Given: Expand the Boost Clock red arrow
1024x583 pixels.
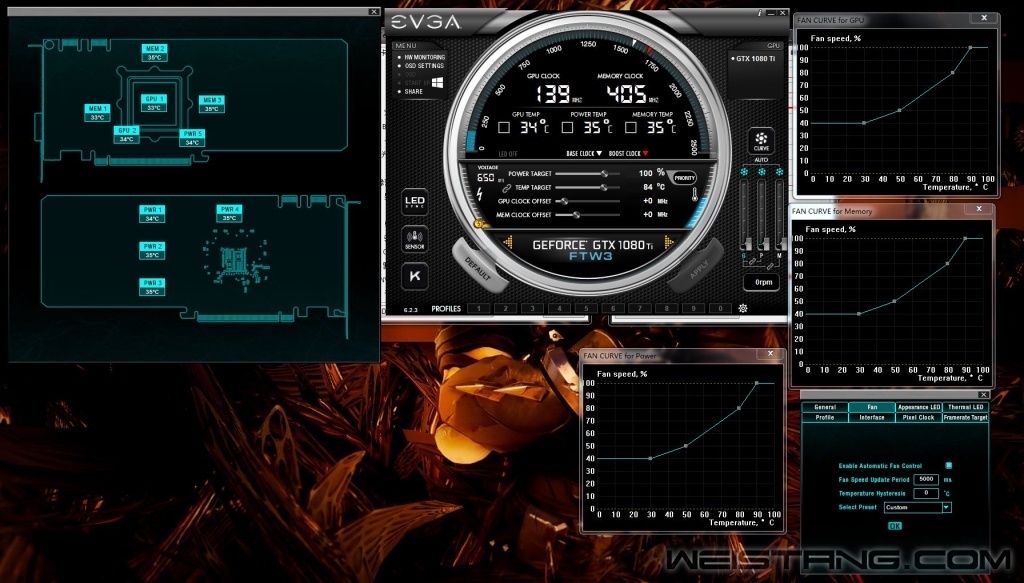Looking at the screenshot, I should click(x=645, y=154).
